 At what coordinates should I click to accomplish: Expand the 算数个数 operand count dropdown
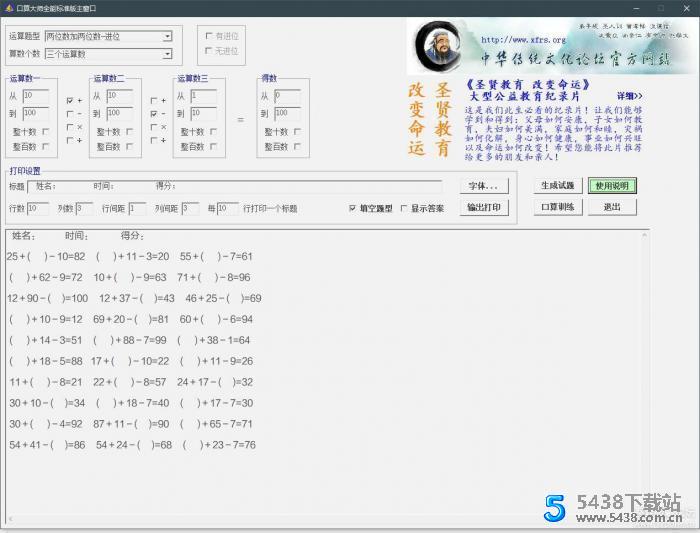(x=167, y=53)
